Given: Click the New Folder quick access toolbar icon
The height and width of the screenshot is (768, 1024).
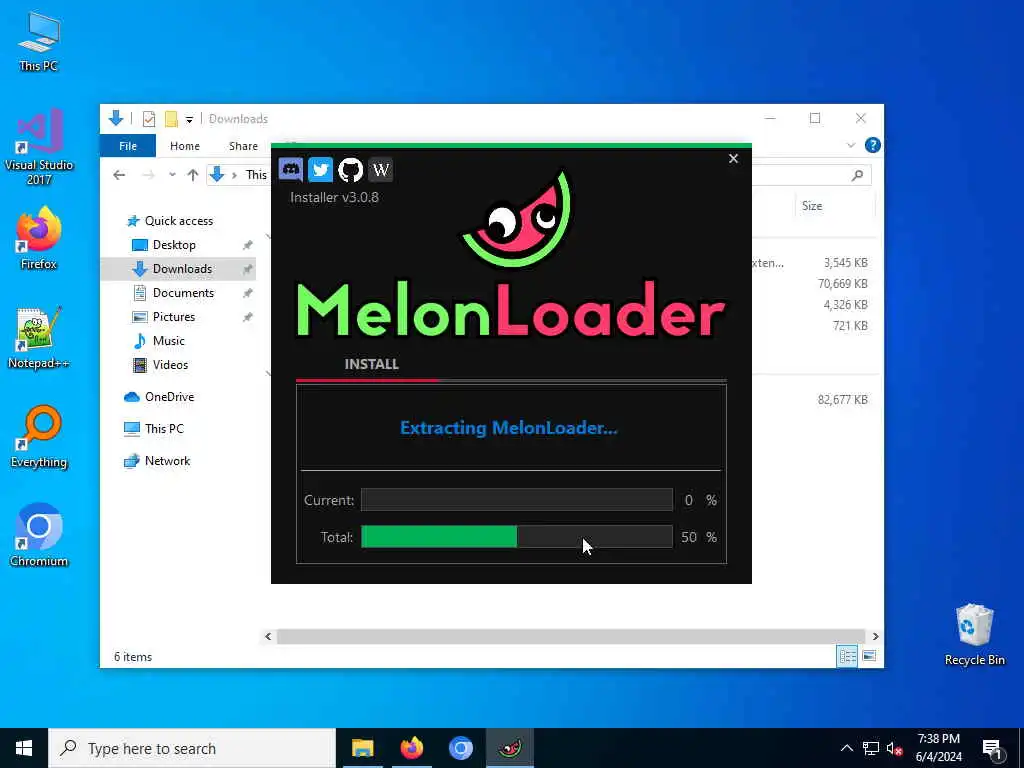Looking at the screenshot, I should 171,119.
